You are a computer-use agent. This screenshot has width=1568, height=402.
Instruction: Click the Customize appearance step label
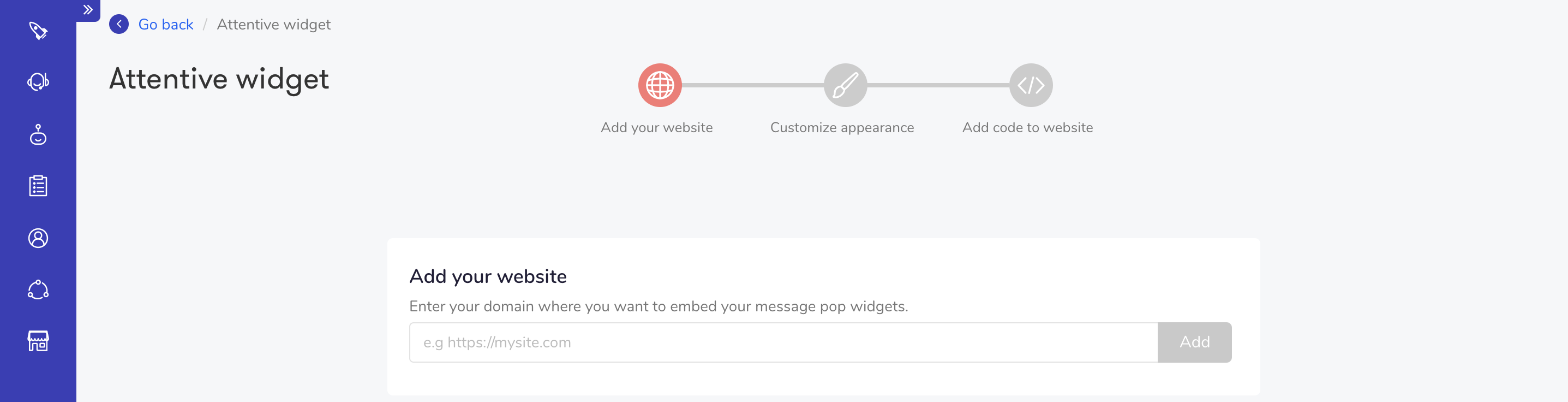842,127
